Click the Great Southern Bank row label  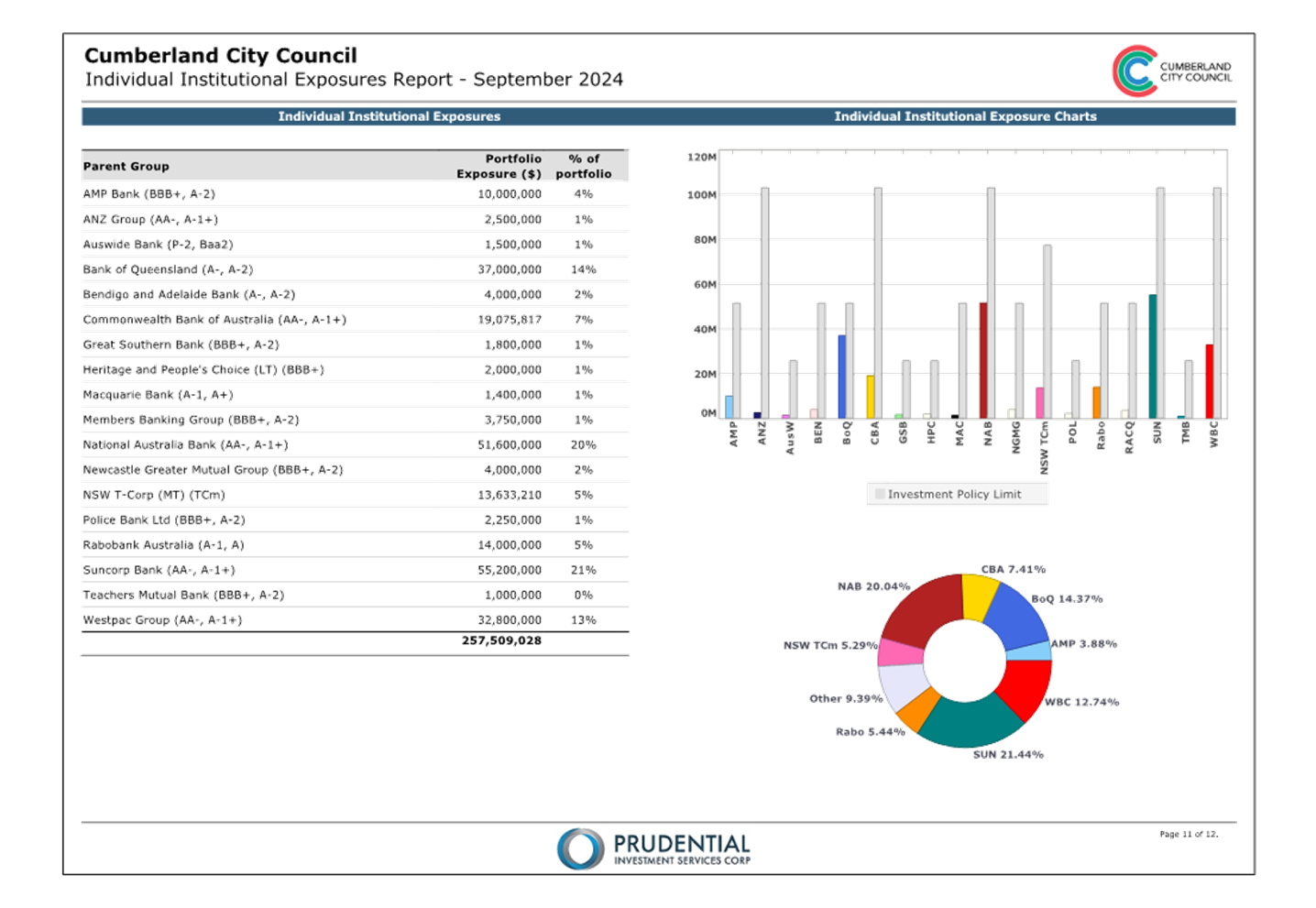coord(181,345)
